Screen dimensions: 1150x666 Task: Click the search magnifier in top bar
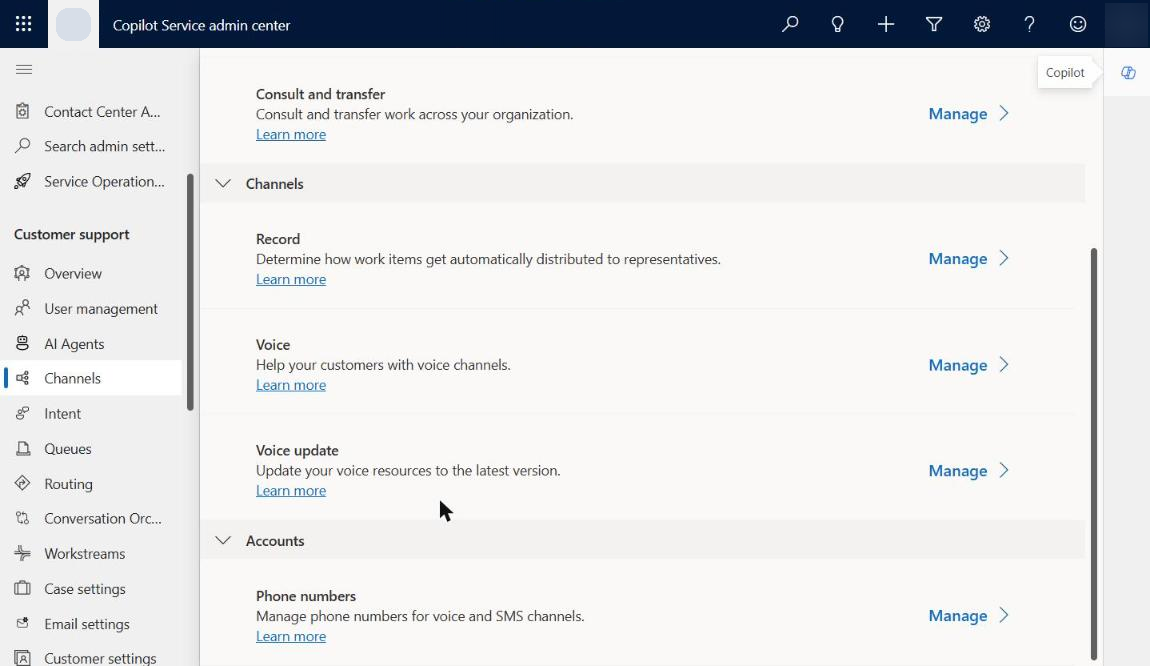790,24
